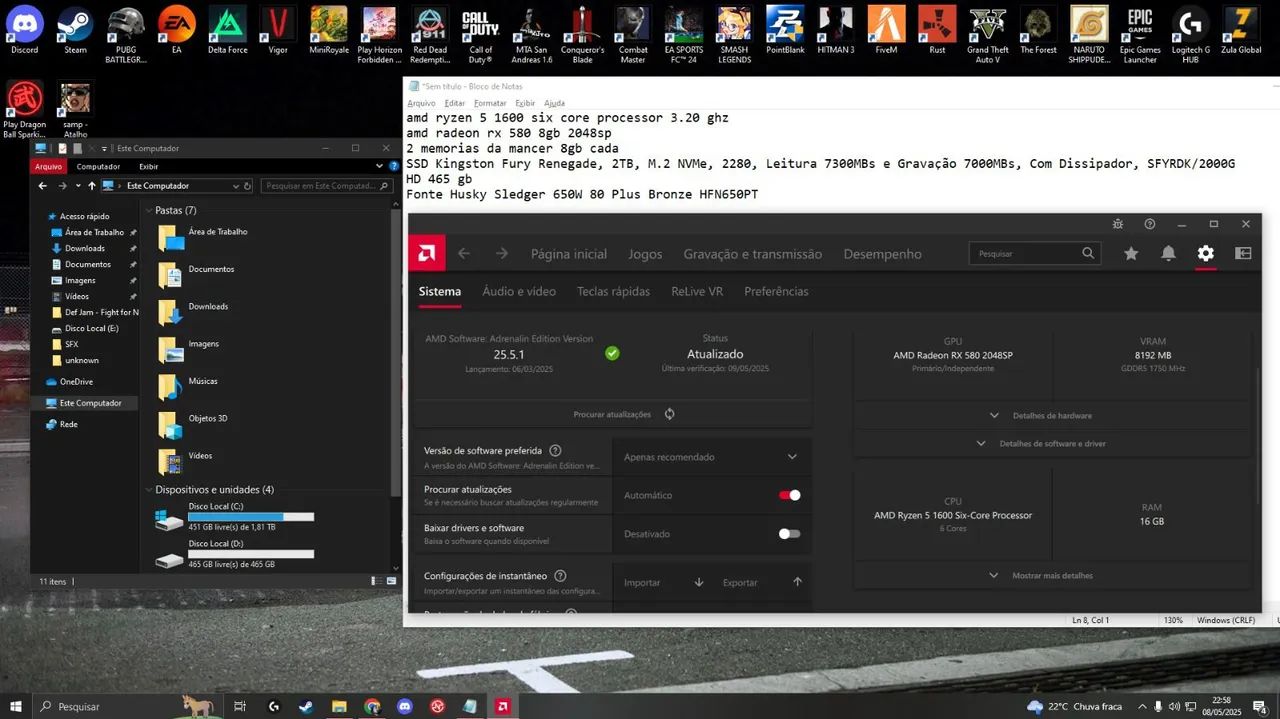
Task: Open Epic Games Launcher desktop icon
Action: click(x=1140, y=34)
